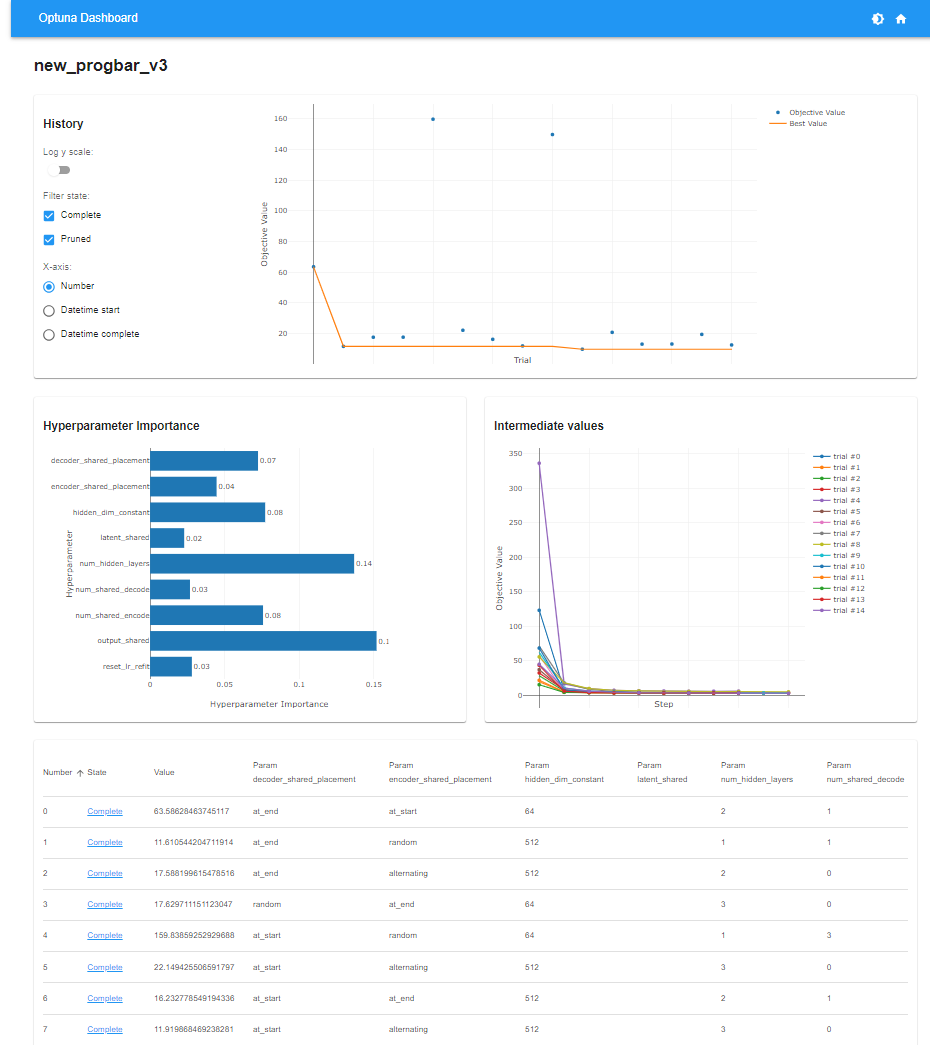The image size is (930, 1045).
Task: Toggle trial #14 in legend
Action: click(839, 610)
